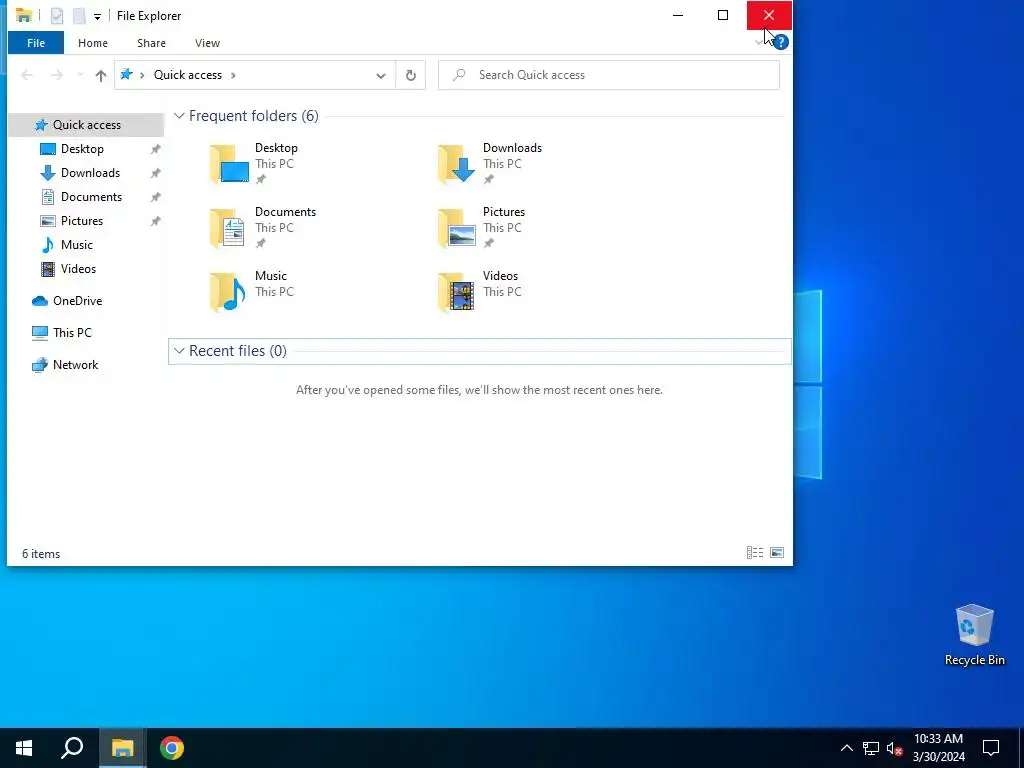
Task: Click the Quick access breadcrumb in the address bar
Action: tap(187, 75)
